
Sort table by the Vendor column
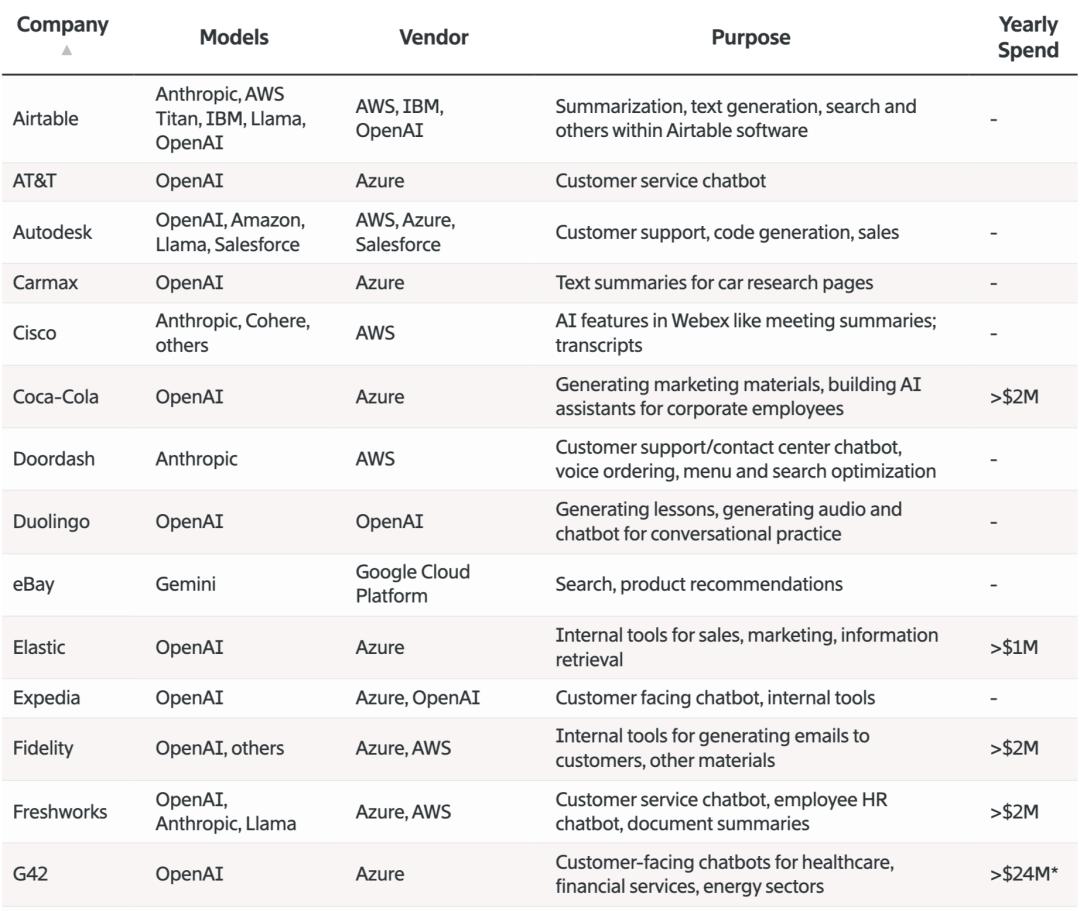pyautogui.click(x=433, y=37)
